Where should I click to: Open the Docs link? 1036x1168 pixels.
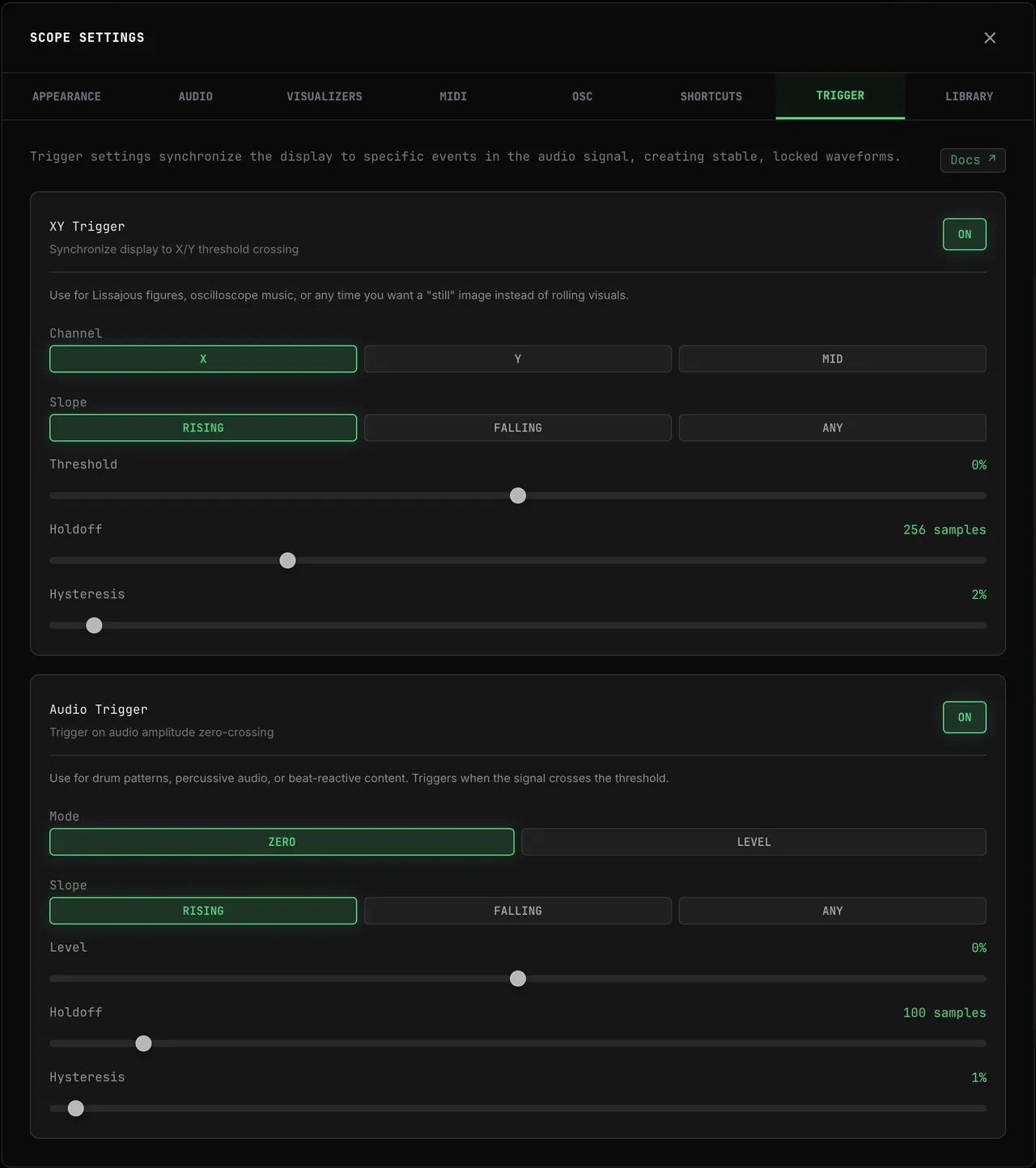973,160
